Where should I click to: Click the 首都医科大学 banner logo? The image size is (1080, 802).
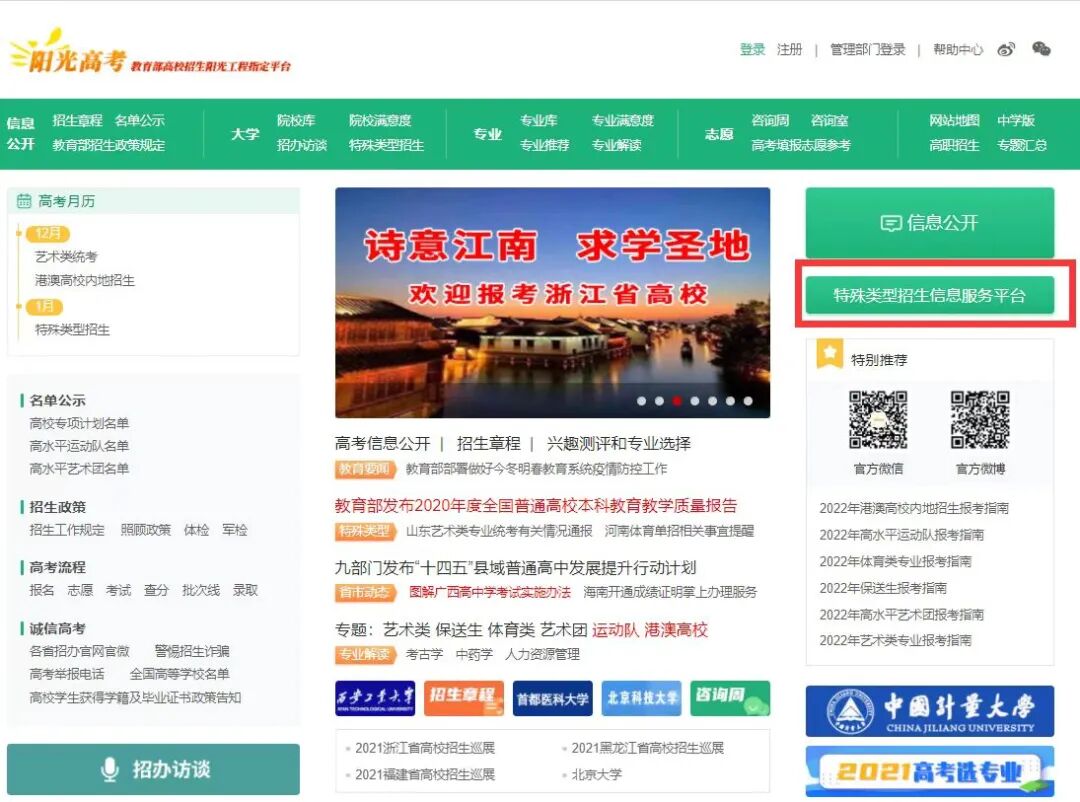(x=552, y=699)
